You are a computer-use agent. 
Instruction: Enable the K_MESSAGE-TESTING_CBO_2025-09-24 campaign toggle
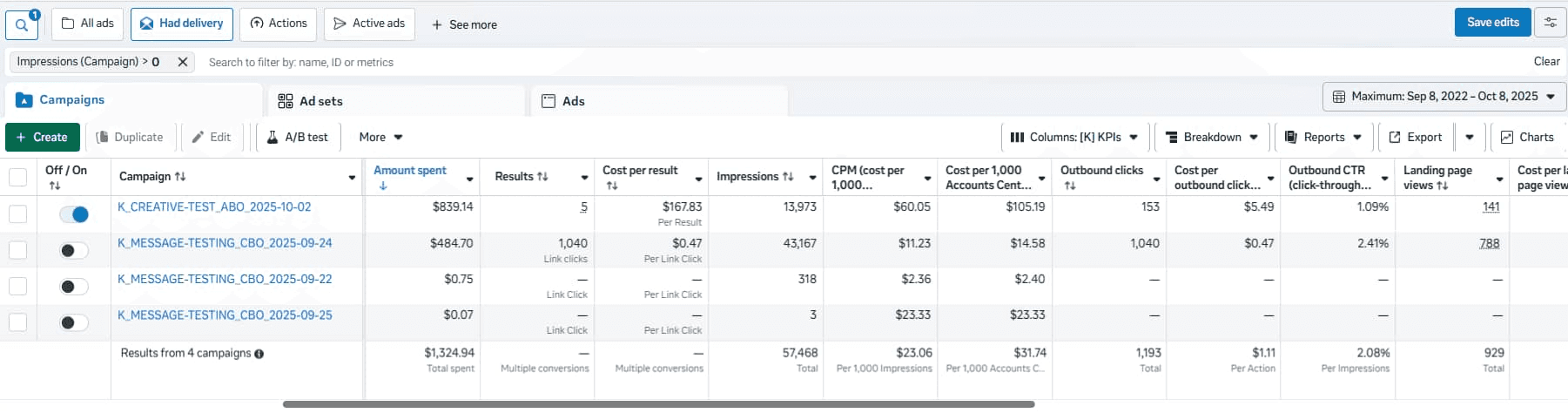click(x=74, y=251)
